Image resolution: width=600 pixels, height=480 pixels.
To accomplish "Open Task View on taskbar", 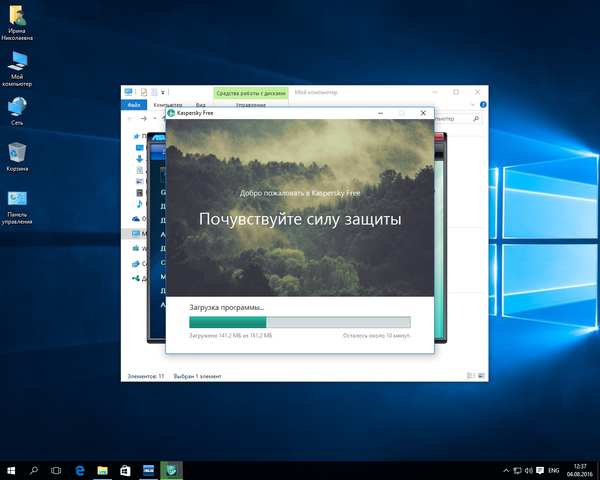I will pos(56,470).
